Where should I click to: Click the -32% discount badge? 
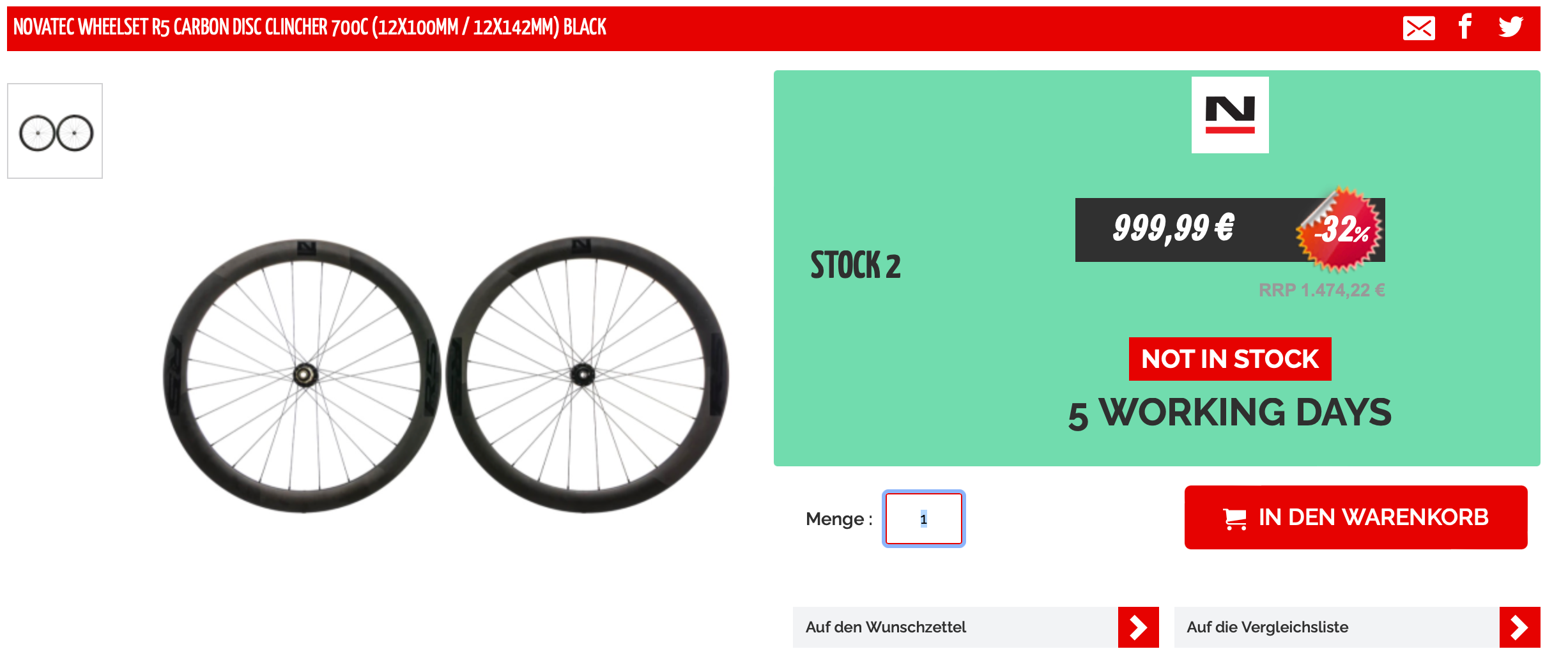click(x=1341, y=230)
